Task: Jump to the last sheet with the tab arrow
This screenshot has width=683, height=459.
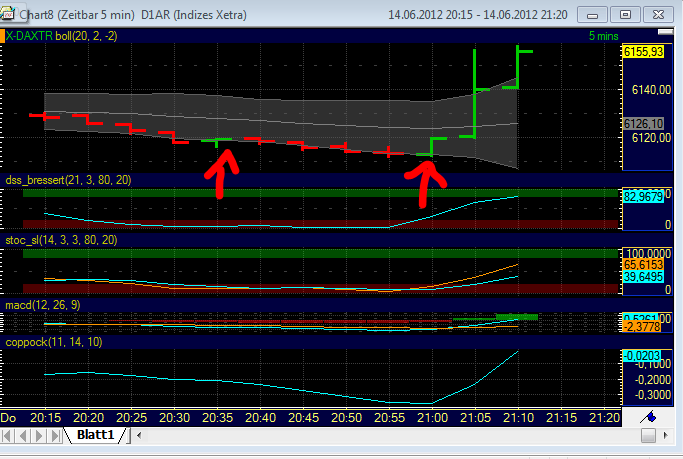Action: coord(55,435)
